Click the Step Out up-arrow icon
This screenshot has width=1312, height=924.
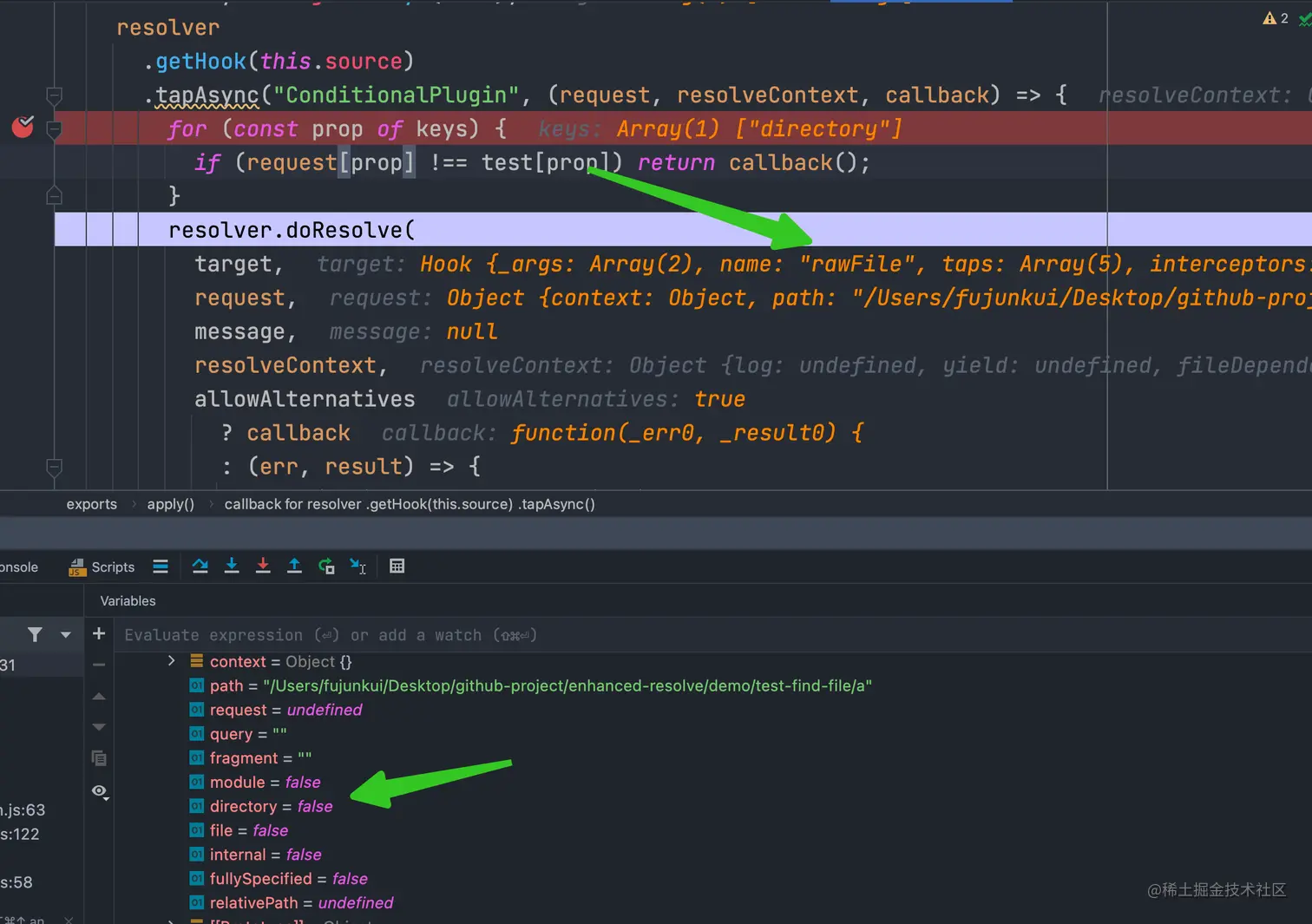pos(294,567)
